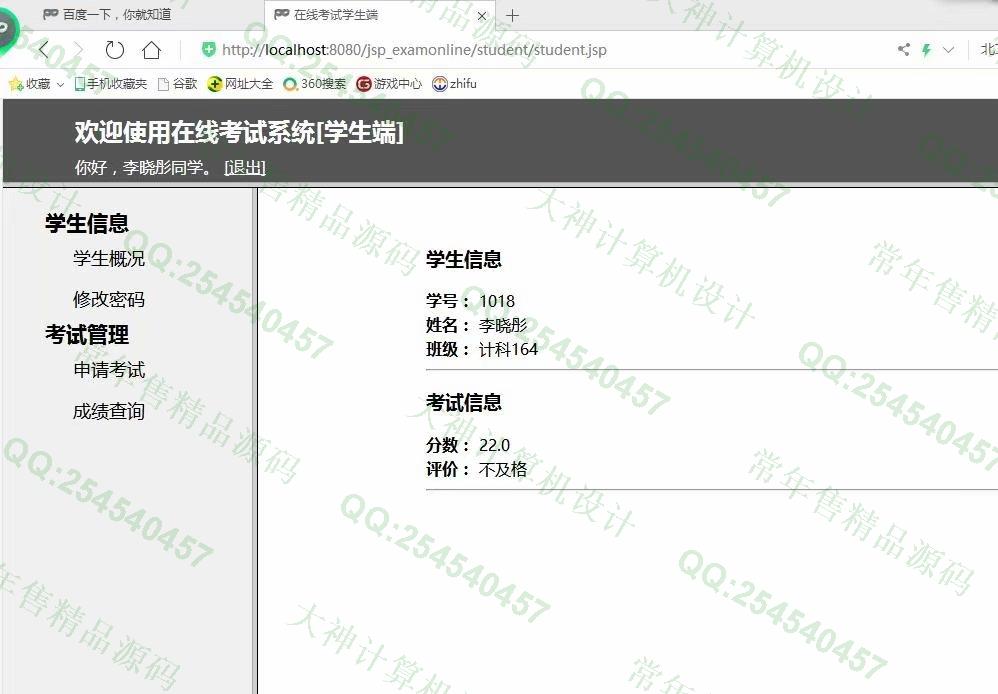
Task: Click the score value 22.0
Action: (x=495, y=445)
